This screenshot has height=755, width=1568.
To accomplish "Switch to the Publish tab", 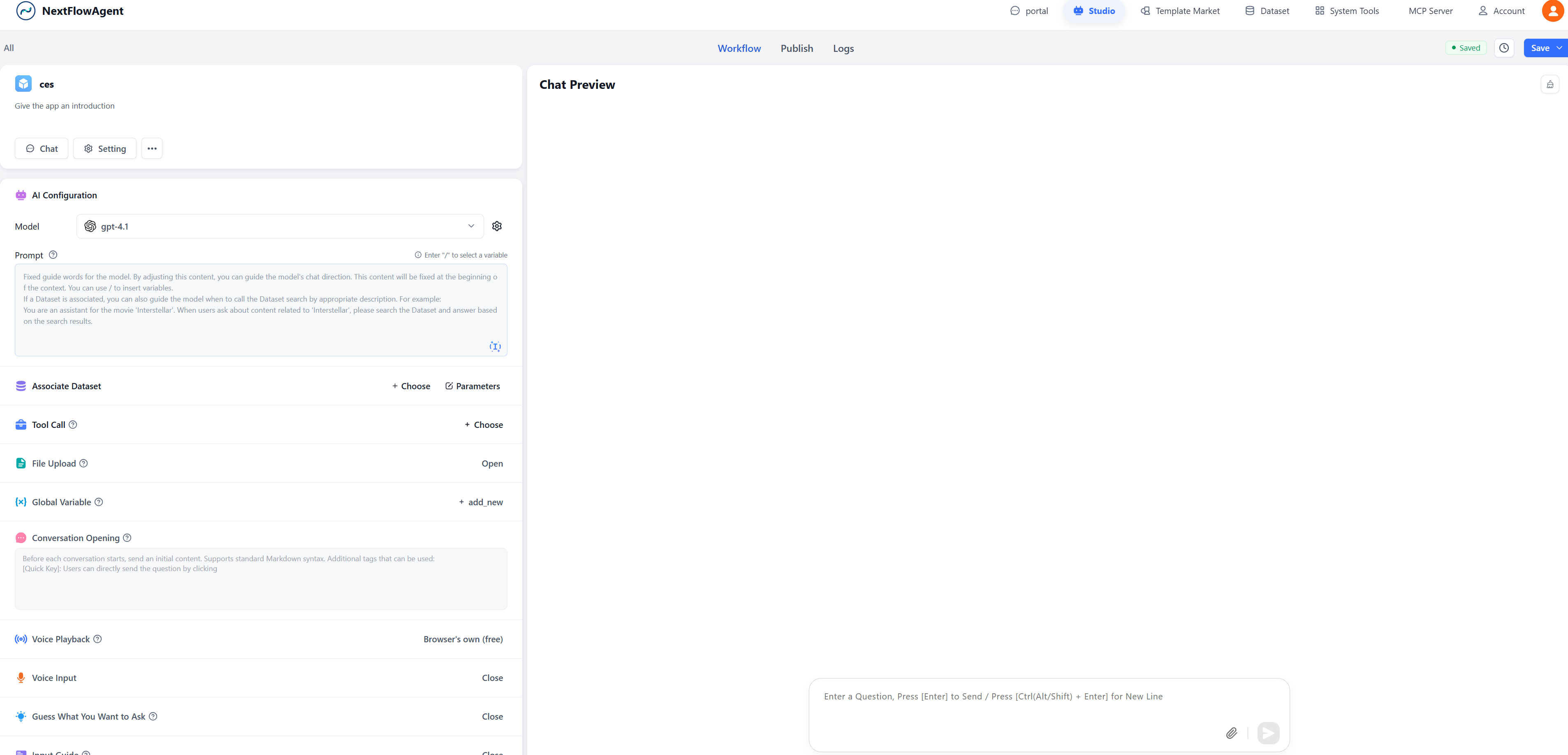I will [x=796, y=48].
